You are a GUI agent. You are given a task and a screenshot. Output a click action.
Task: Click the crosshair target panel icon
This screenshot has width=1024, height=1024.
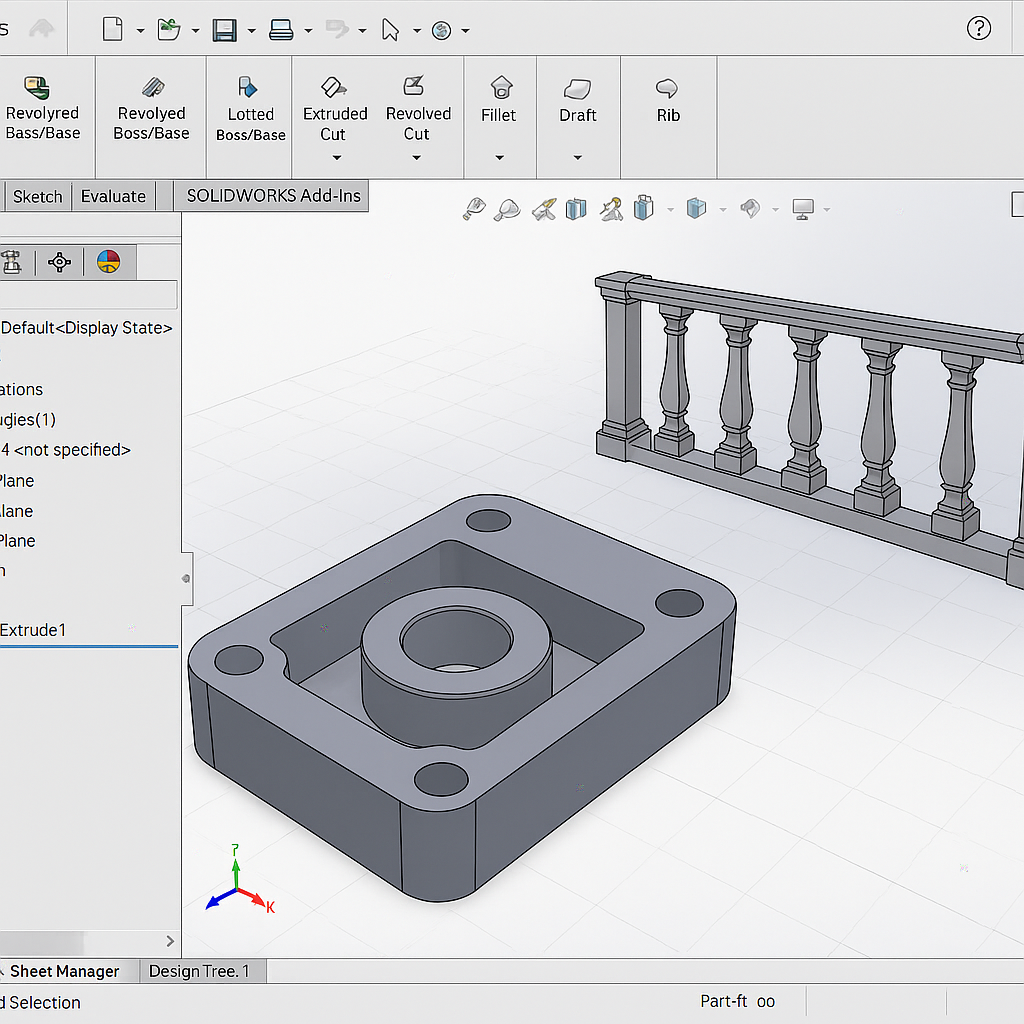click(x=60, y=262)
